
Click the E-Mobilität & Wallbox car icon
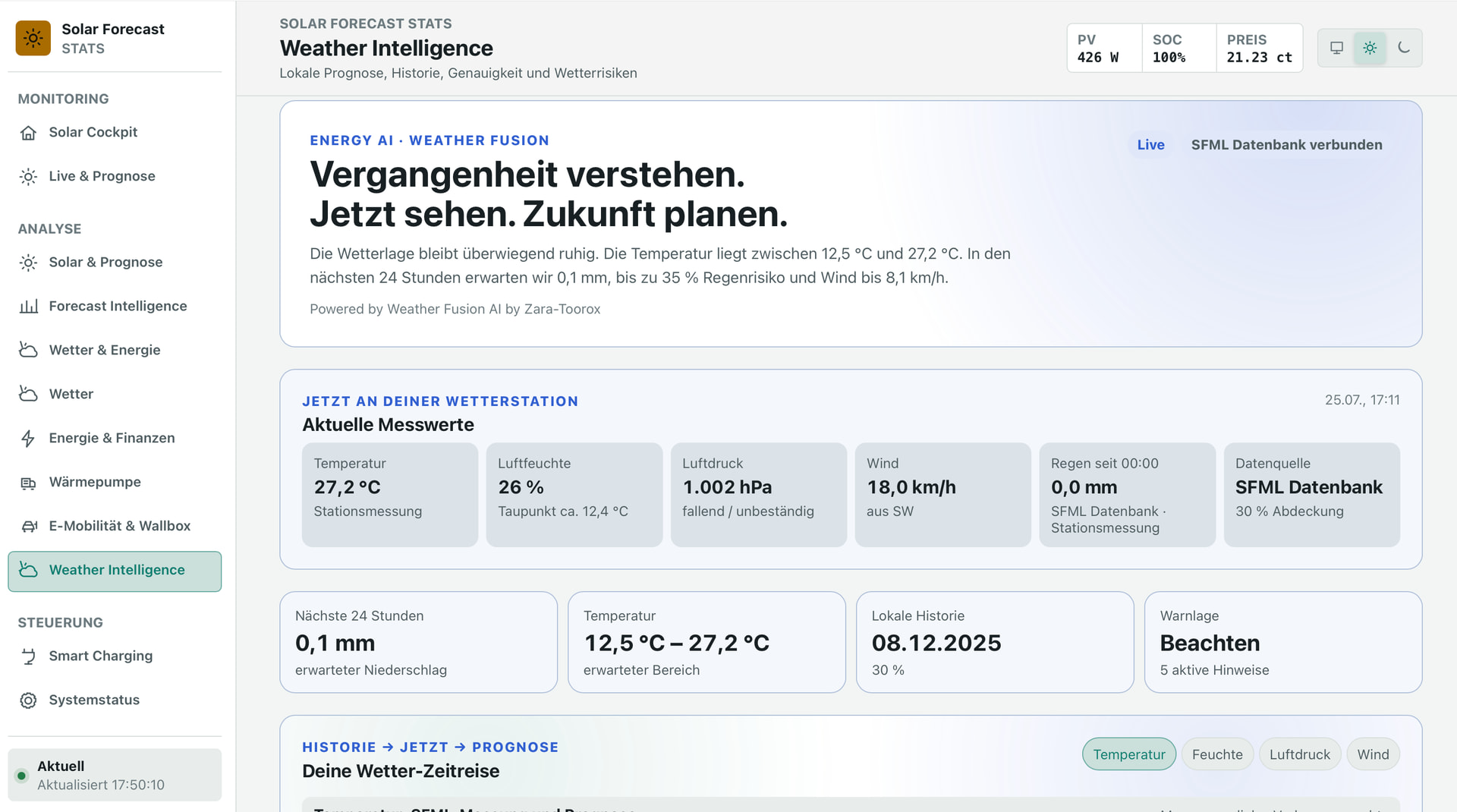[x=28, y=527]
